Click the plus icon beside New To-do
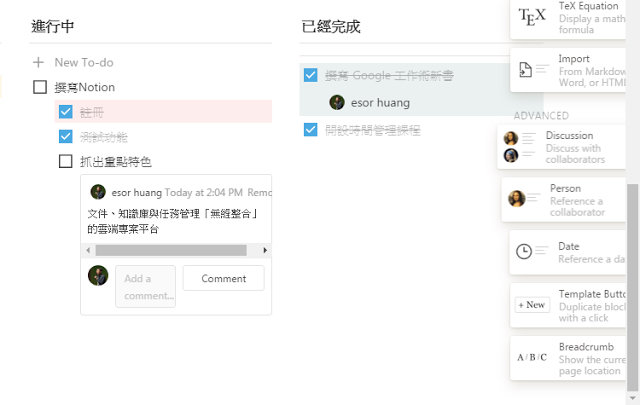Image resolution: width=640 pixels, height=405 pixels. point(39,62)
